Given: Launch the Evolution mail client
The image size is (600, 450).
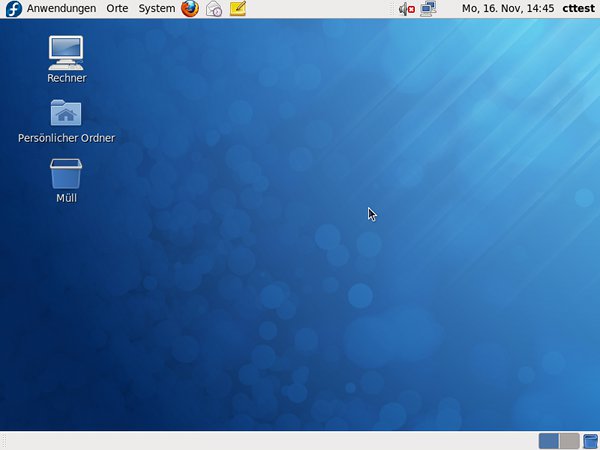Looking at the screenshot, I should click(214, 9).
